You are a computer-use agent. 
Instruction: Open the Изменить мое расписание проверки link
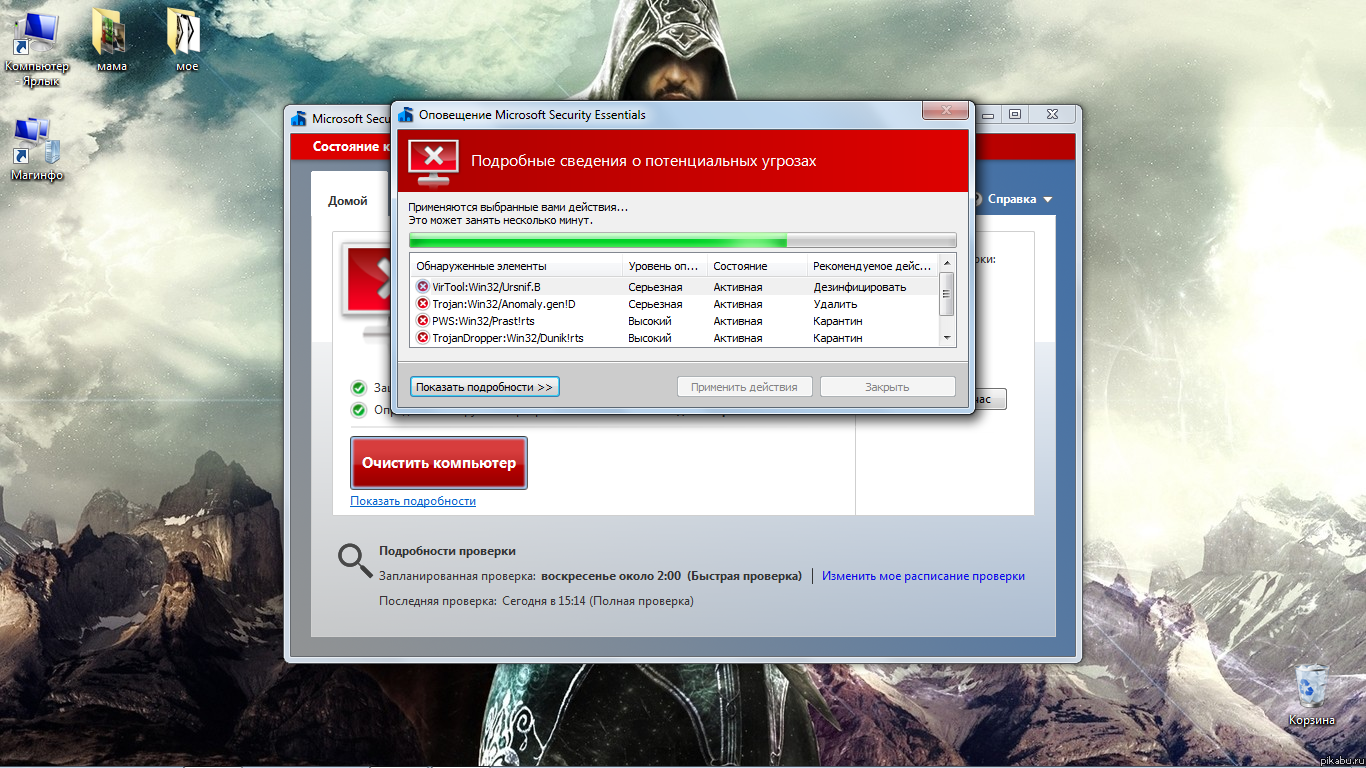coord(923,576)
